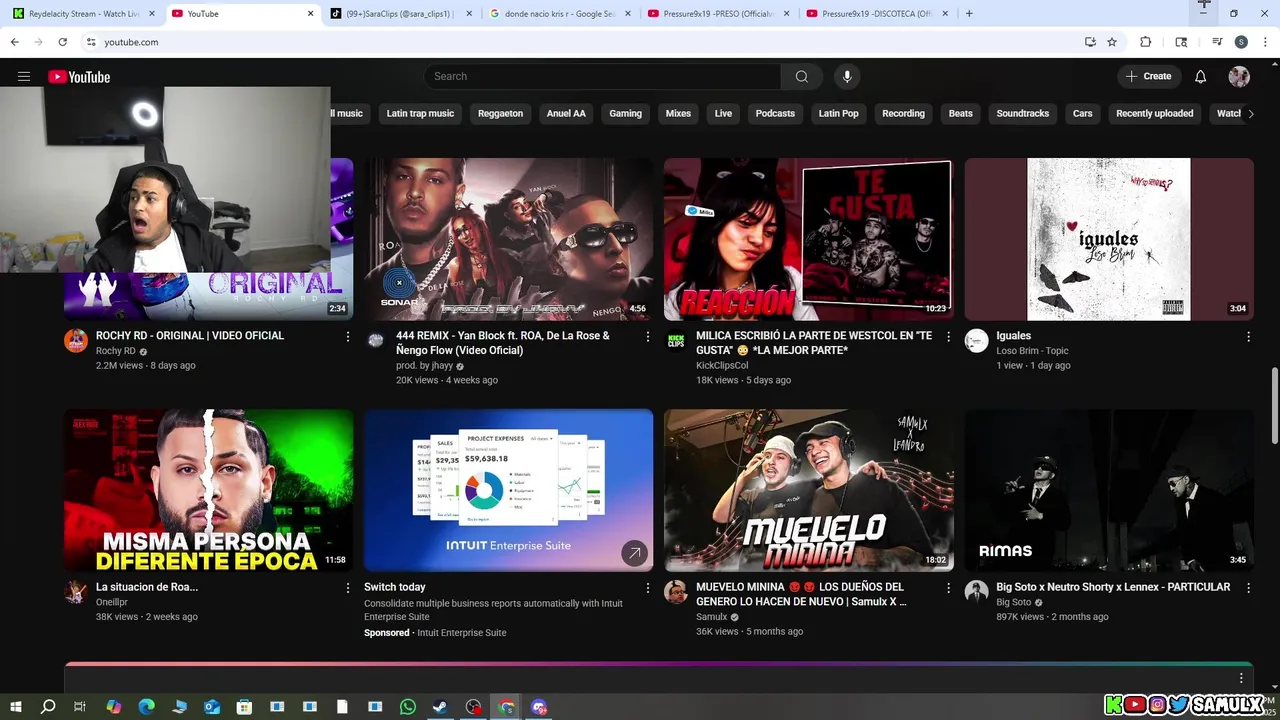
Task: Select the Gaming filter chip
Action: coord(626,114)
